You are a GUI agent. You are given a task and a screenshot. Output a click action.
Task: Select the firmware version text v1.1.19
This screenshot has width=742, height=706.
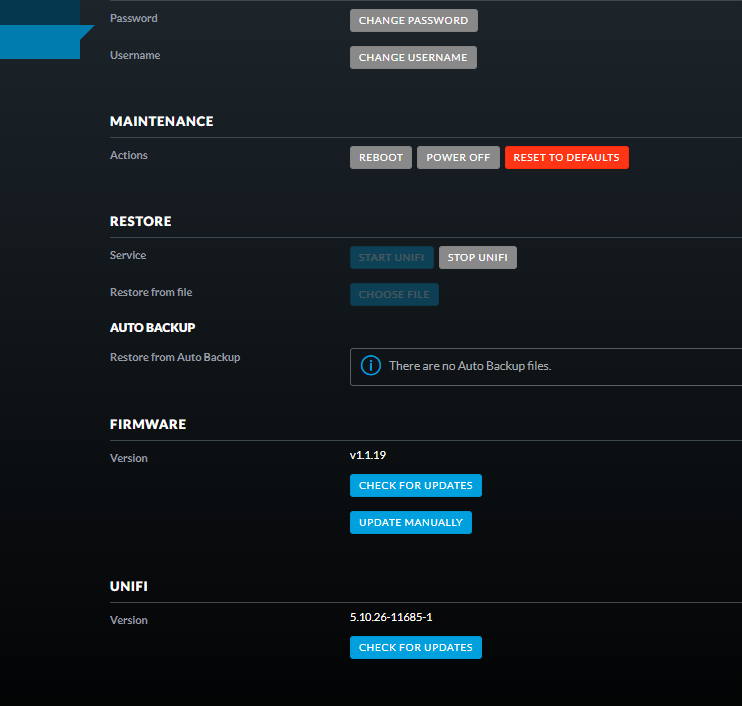(368, 455)
